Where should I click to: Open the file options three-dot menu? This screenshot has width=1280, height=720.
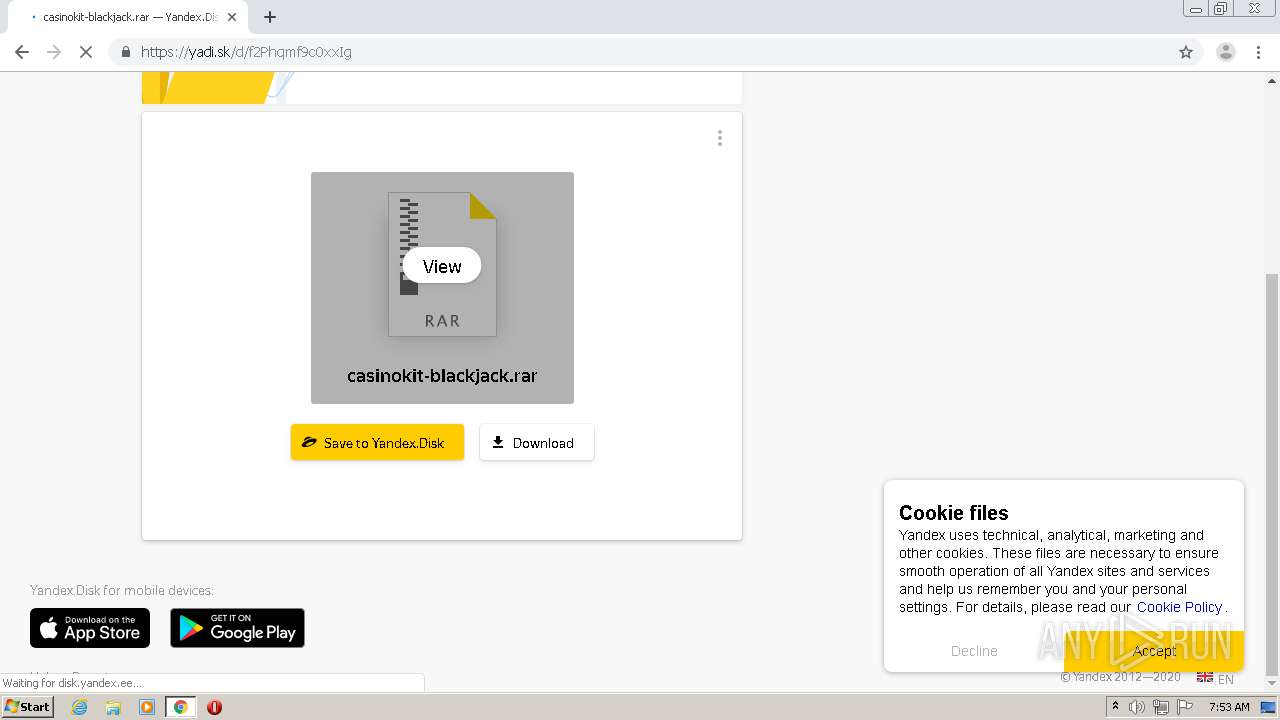pos(719,138)
